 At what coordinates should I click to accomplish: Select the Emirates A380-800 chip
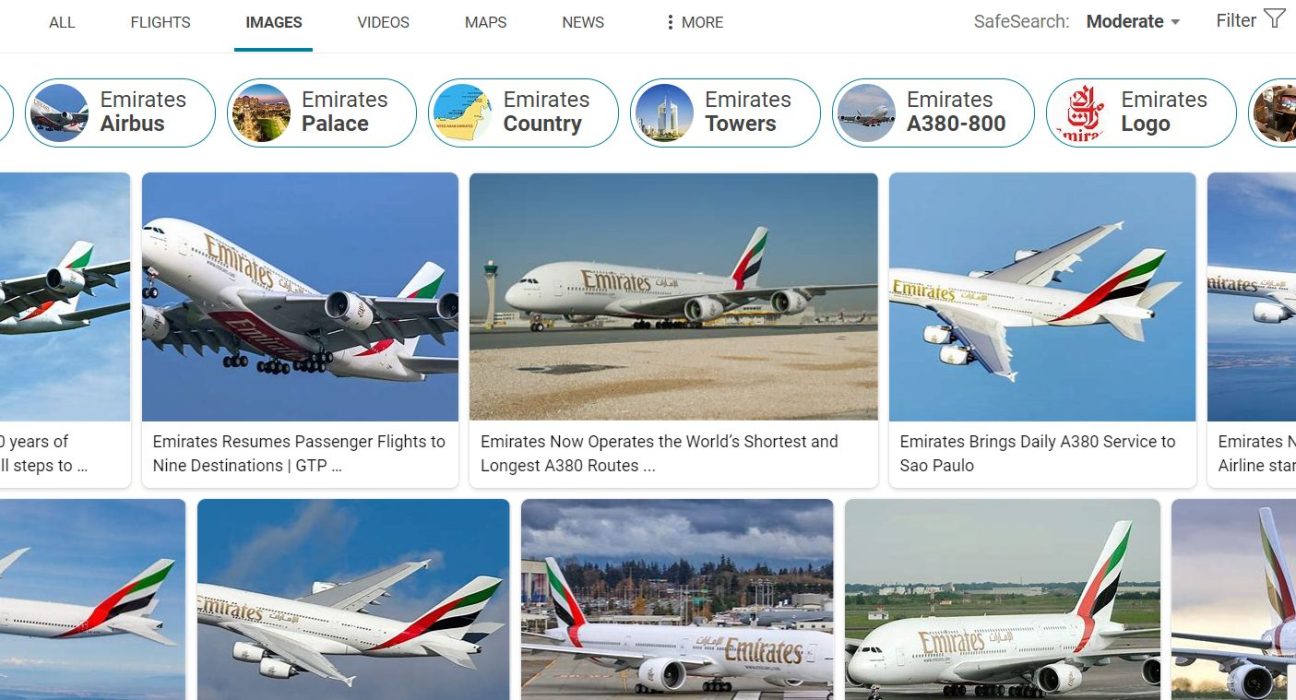point(933,113)
